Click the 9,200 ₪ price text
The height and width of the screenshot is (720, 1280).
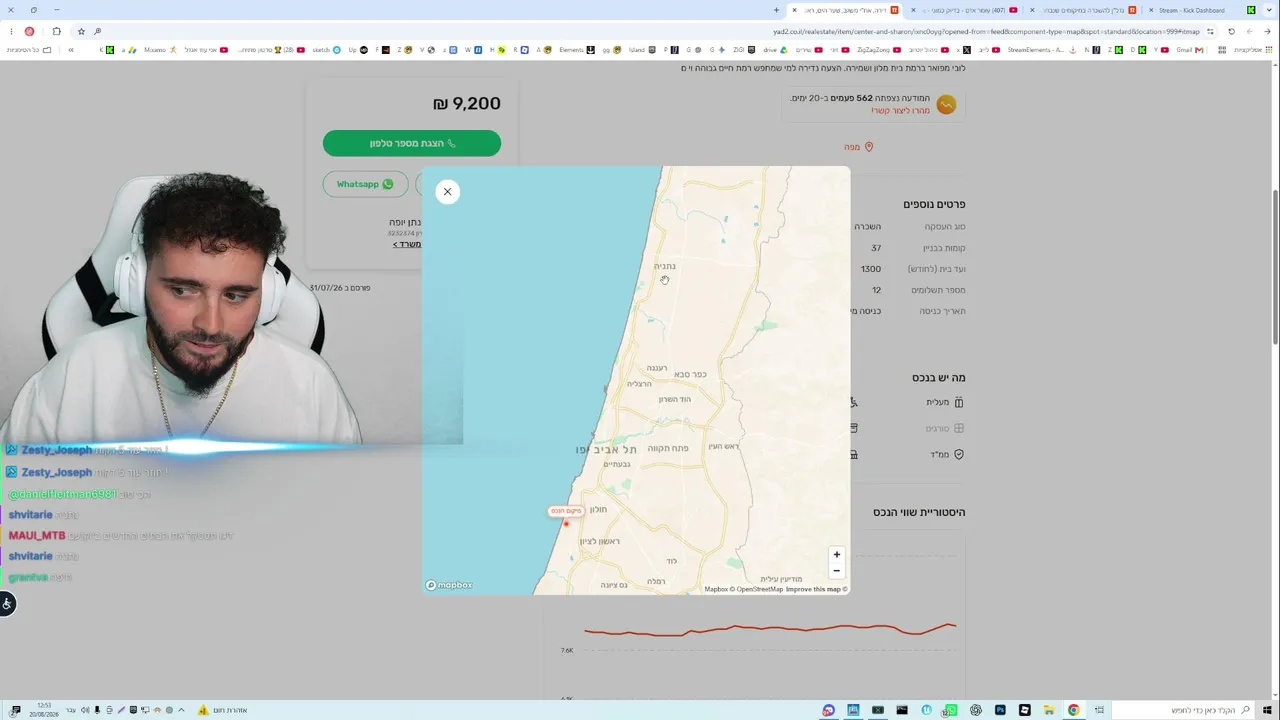(467, 103)
